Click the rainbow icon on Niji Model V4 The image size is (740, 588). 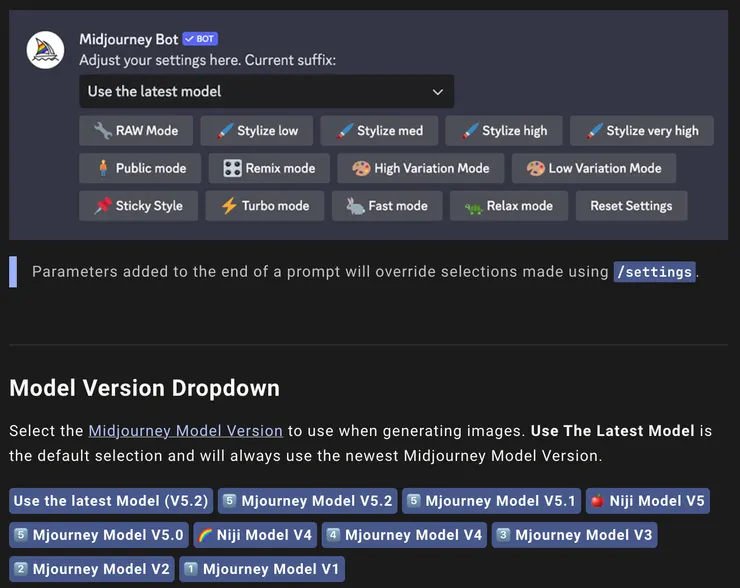[x=205, y=535]
